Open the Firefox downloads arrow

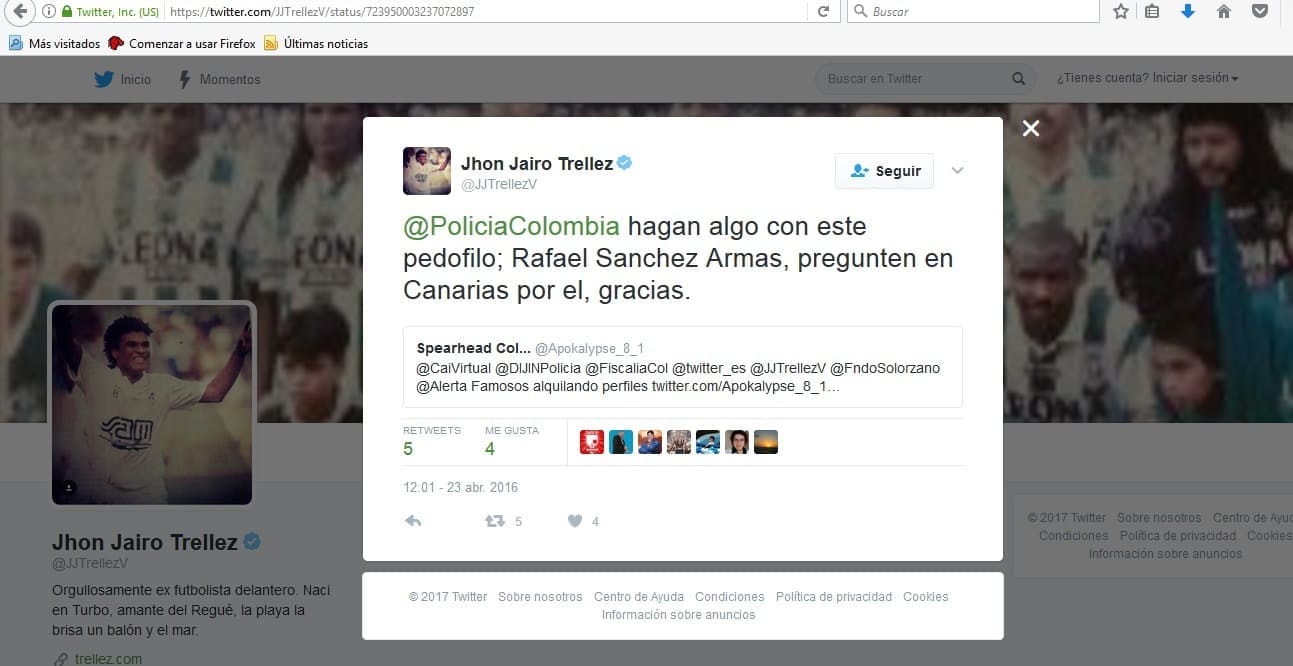1188,12
